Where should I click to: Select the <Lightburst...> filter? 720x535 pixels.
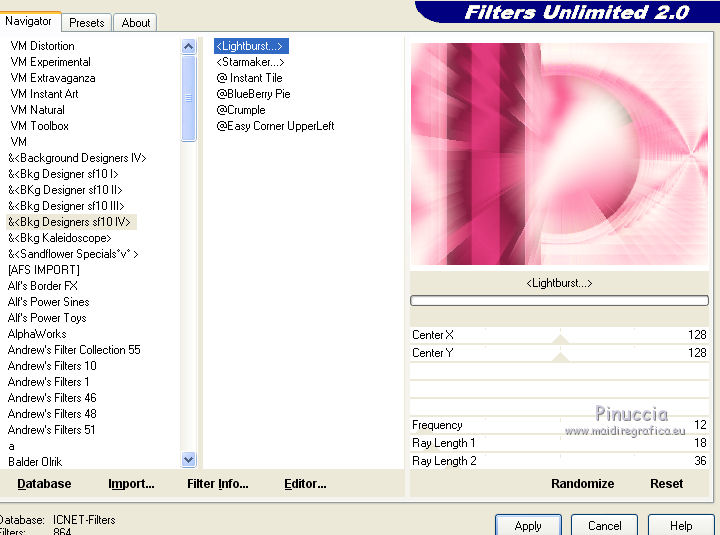click(251, 46)
